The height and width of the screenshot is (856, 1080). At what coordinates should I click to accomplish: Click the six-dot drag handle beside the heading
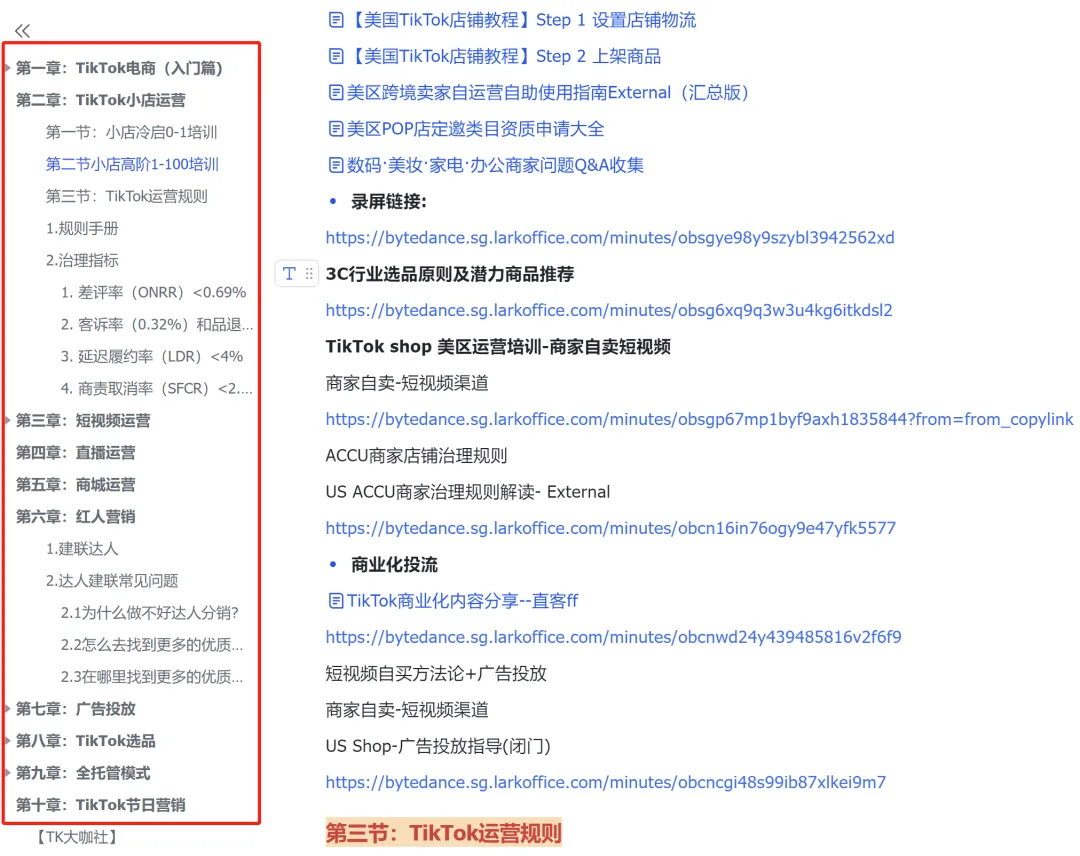(x=309, y=274)
